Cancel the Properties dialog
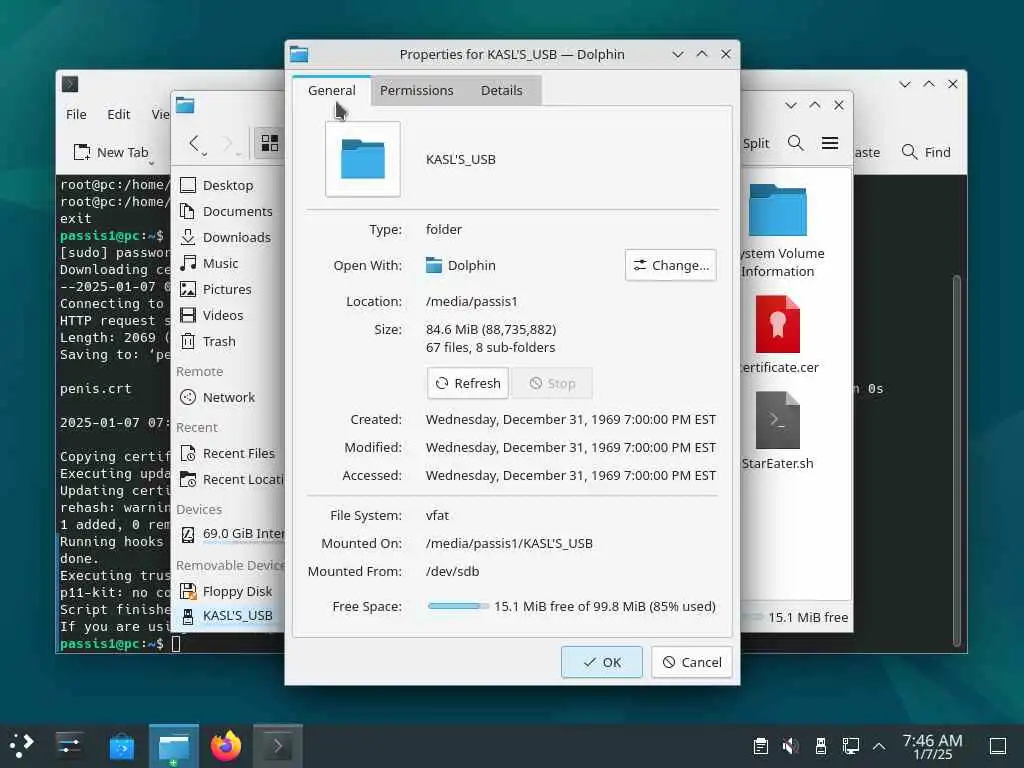1024x768 pixels. tap(692, 662)
